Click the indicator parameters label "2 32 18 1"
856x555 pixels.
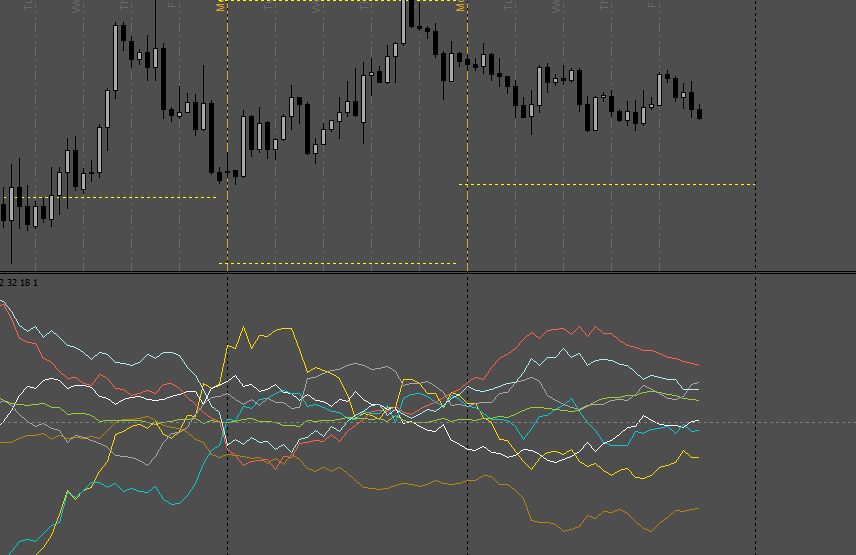pos(19,283)
